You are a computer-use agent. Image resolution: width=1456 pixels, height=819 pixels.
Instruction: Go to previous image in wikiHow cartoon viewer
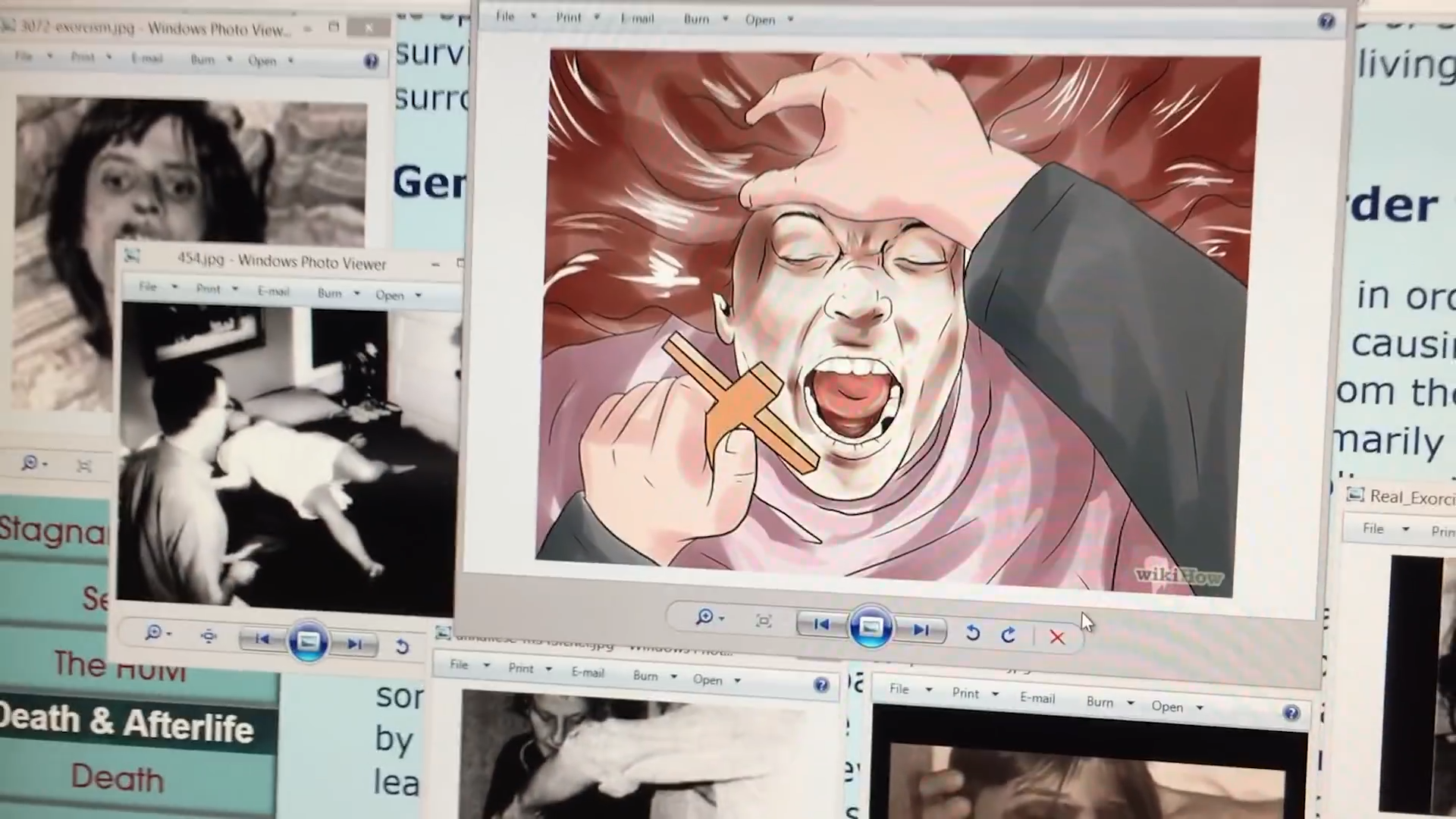pyautogui.click(x=821, y=624)
